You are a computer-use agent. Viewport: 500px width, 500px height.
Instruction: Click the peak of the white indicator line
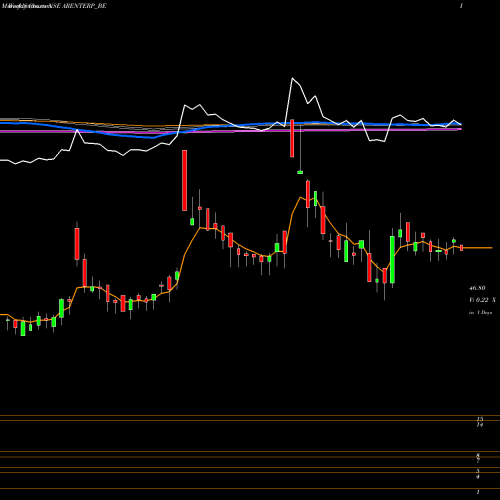[292, 78]
